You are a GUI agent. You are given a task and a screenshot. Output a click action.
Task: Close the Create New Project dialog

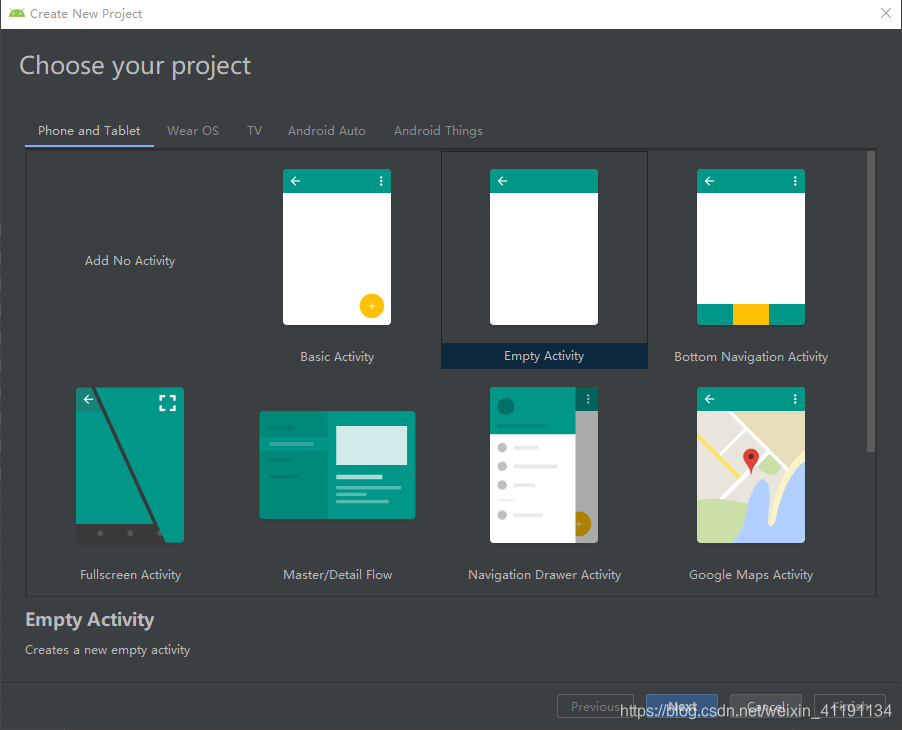click(x=886, y=13)
